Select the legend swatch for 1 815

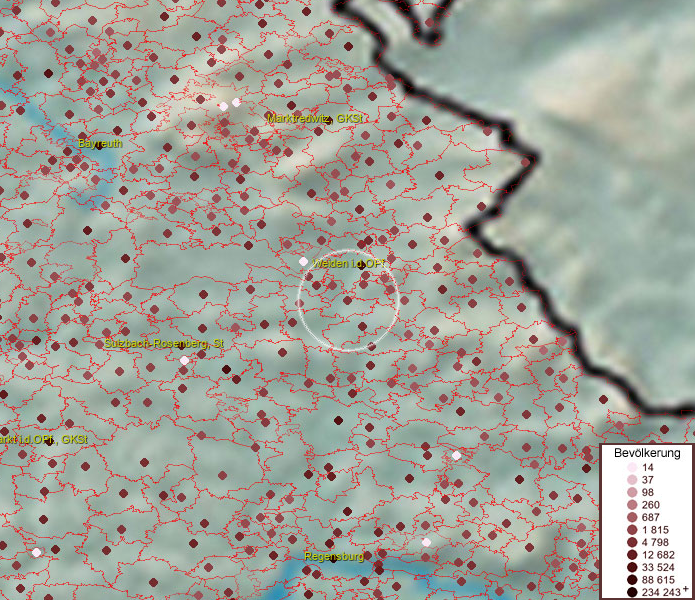click(x=631, y=529)
